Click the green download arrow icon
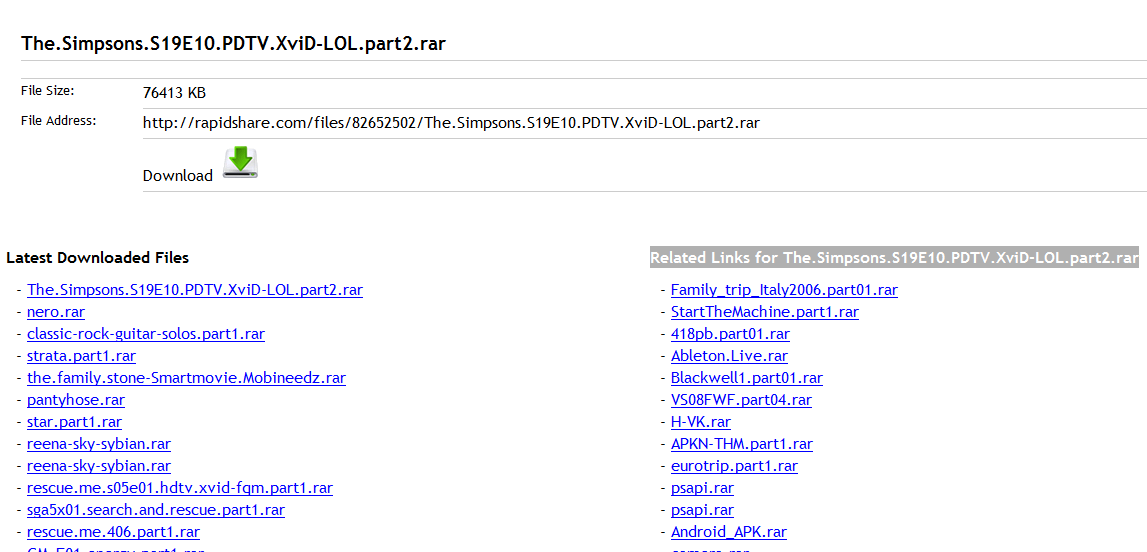This screenshot has height=552, width=1147. (x=240, y=162)
